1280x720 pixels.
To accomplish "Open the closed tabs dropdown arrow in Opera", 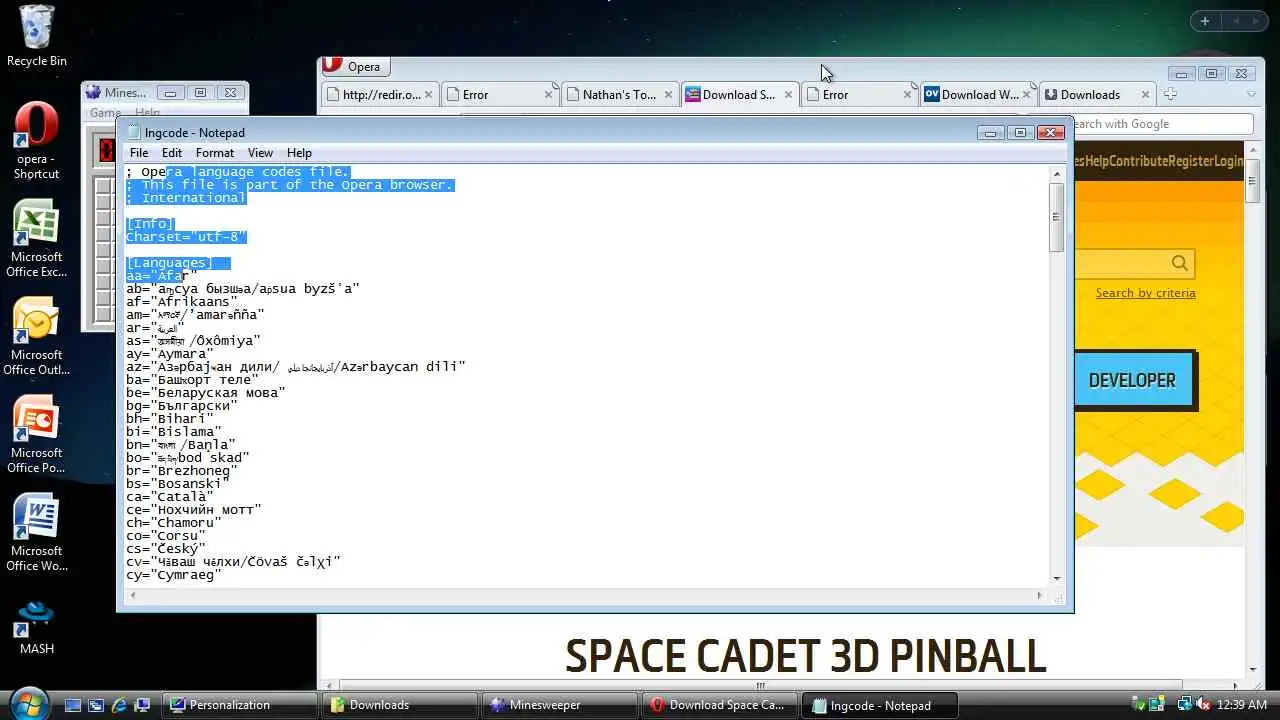I will point(1250,94).
